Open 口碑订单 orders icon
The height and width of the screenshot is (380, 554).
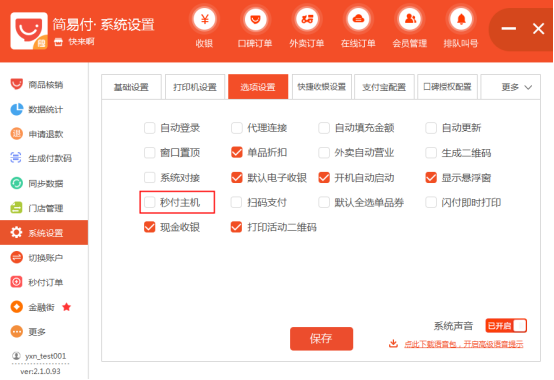point(255,19)
